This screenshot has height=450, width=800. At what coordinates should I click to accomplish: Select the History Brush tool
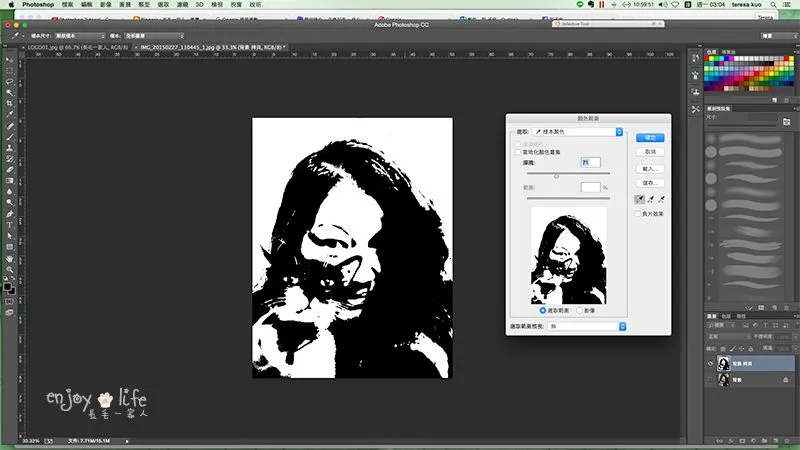click(x=10, y=159)
